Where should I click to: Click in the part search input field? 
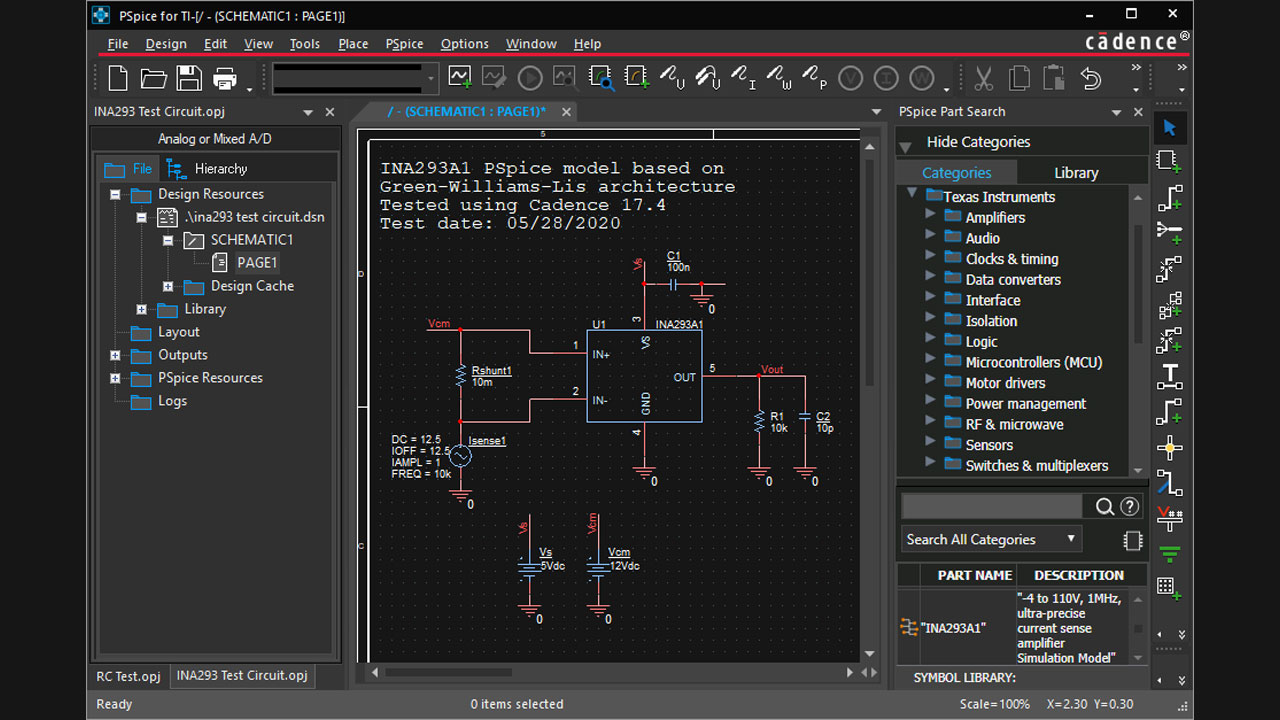pyautogui.click(x=992, y=507)
